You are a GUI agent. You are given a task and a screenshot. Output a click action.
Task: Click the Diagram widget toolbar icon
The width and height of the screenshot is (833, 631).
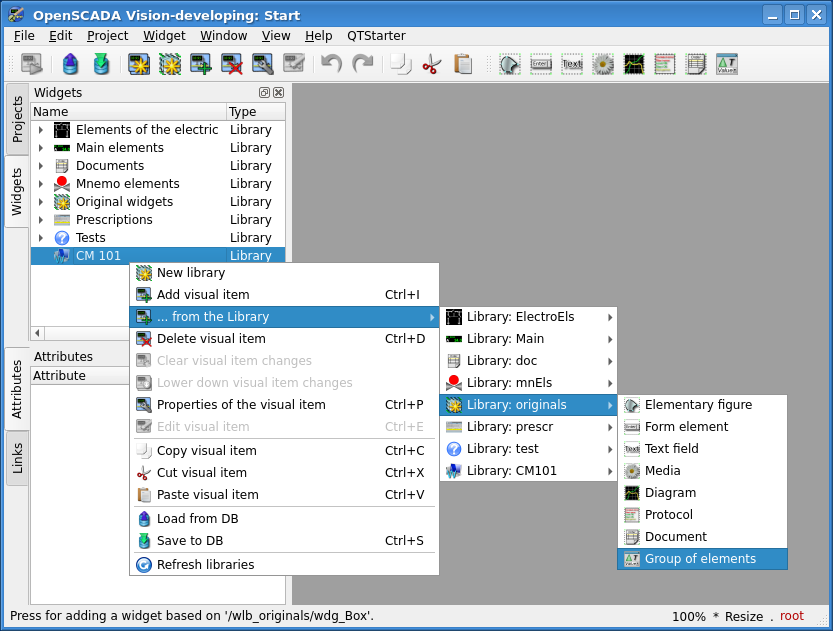tap(634, 65)
